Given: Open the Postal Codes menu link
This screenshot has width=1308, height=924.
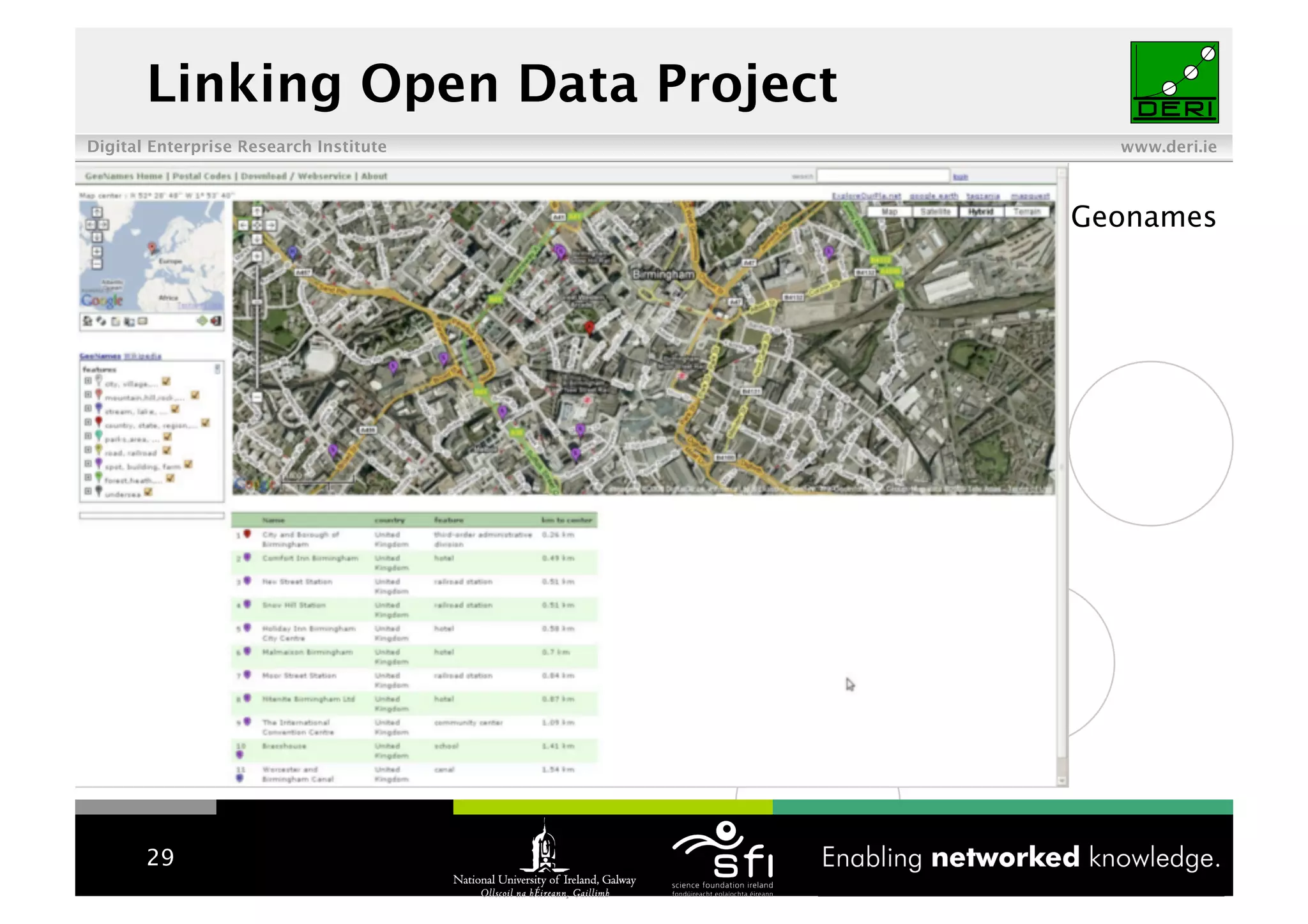Looking at the screenshot, I should (x=202, y=176).
